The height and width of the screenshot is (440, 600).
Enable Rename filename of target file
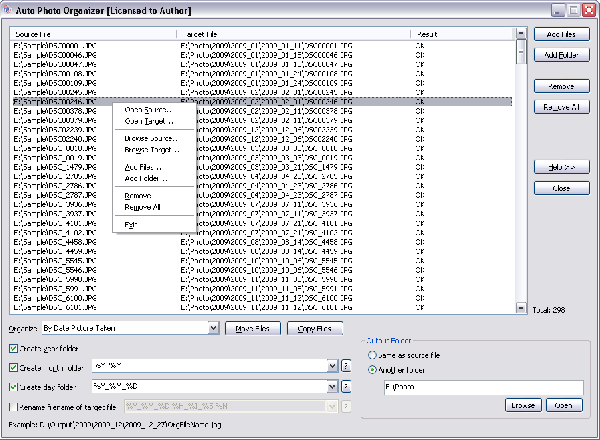13,407
